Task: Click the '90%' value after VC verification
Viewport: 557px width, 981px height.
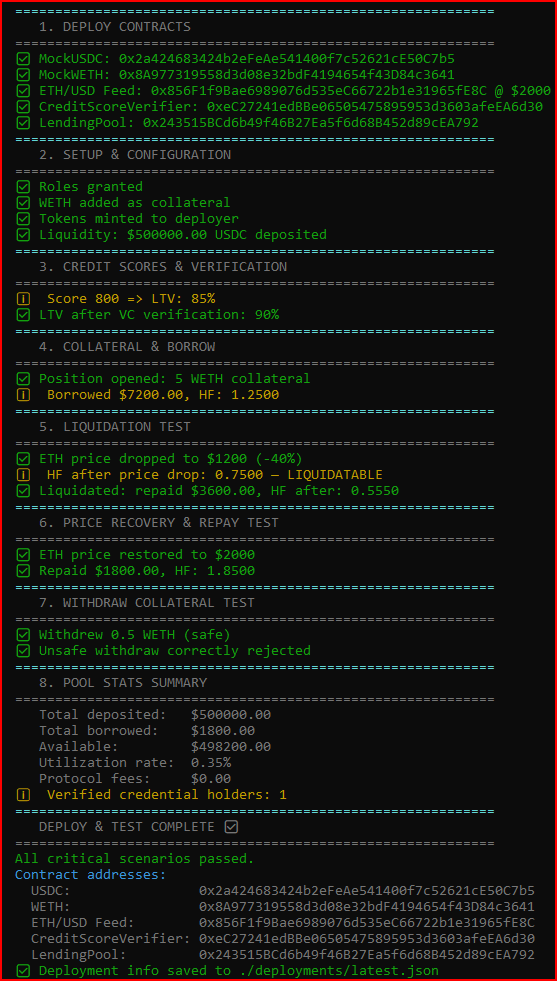Action: 267,315
